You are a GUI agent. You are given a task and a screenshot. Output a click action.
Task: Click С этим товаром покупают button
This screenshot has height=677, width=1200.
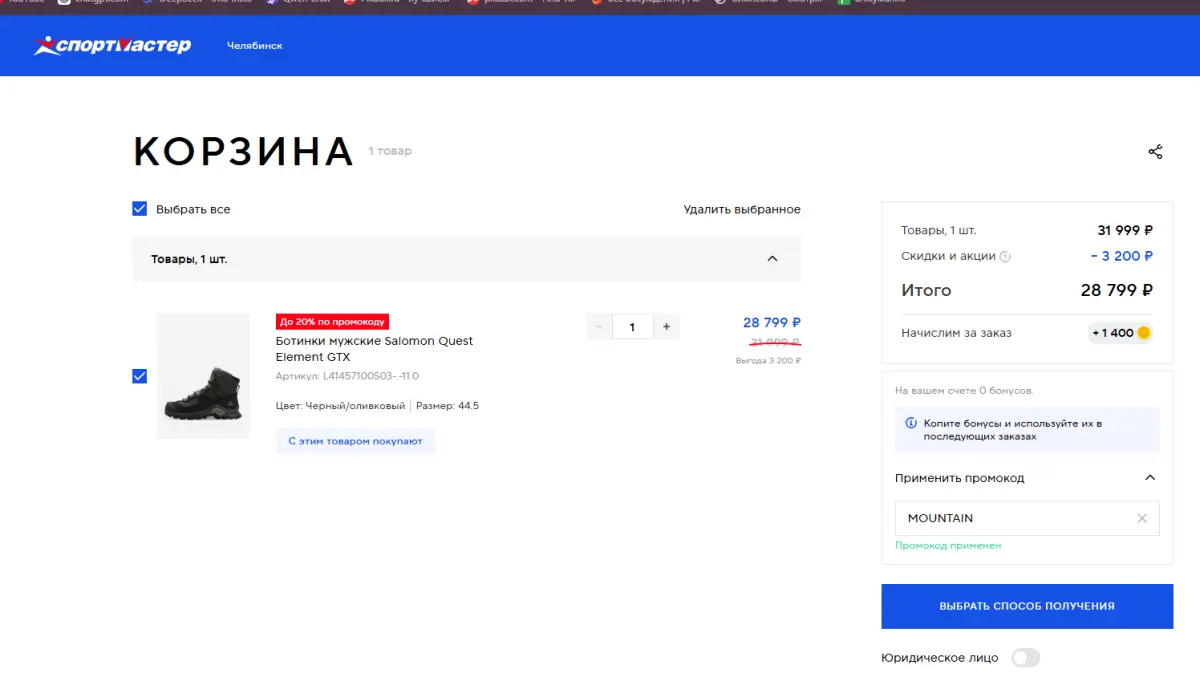click(x=355, y=441)
